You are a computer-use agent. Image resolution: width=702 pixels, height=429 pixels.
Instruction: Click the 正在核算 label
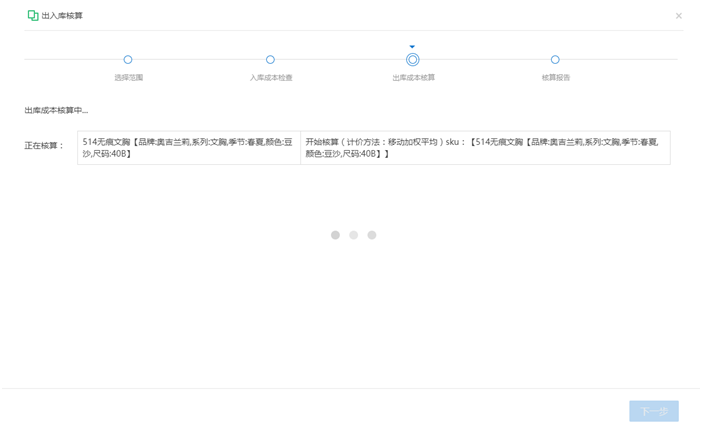point(44,146)
